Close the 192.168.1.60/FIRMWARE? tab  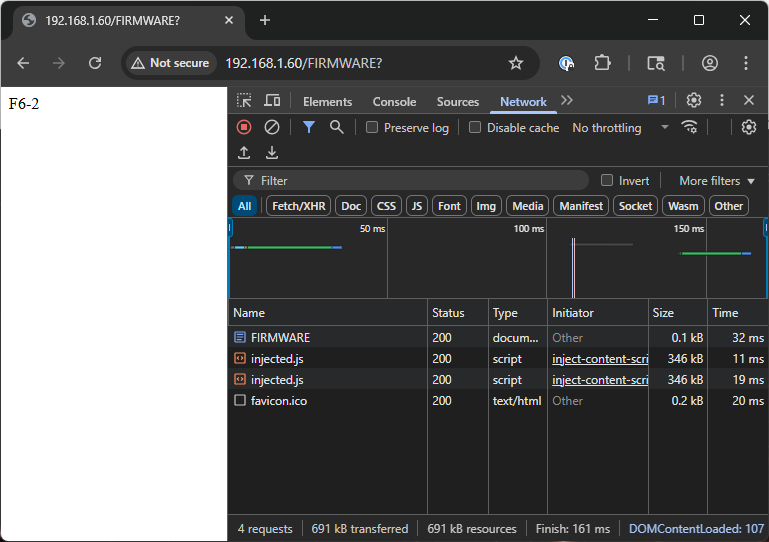pos(229,20)
